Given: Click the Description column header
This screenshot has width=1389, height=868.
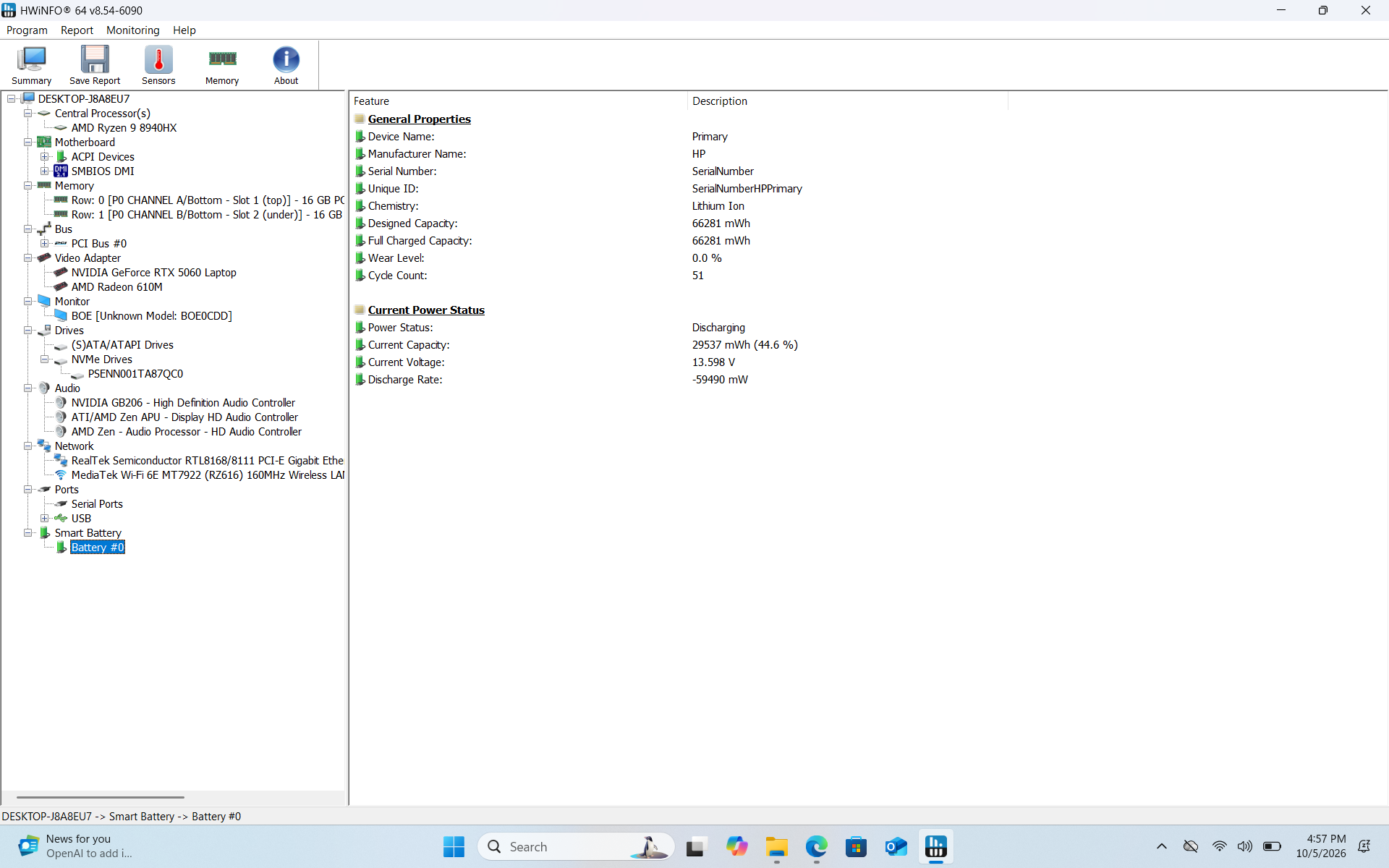Looking at the screenshot, I should (847, 101).
